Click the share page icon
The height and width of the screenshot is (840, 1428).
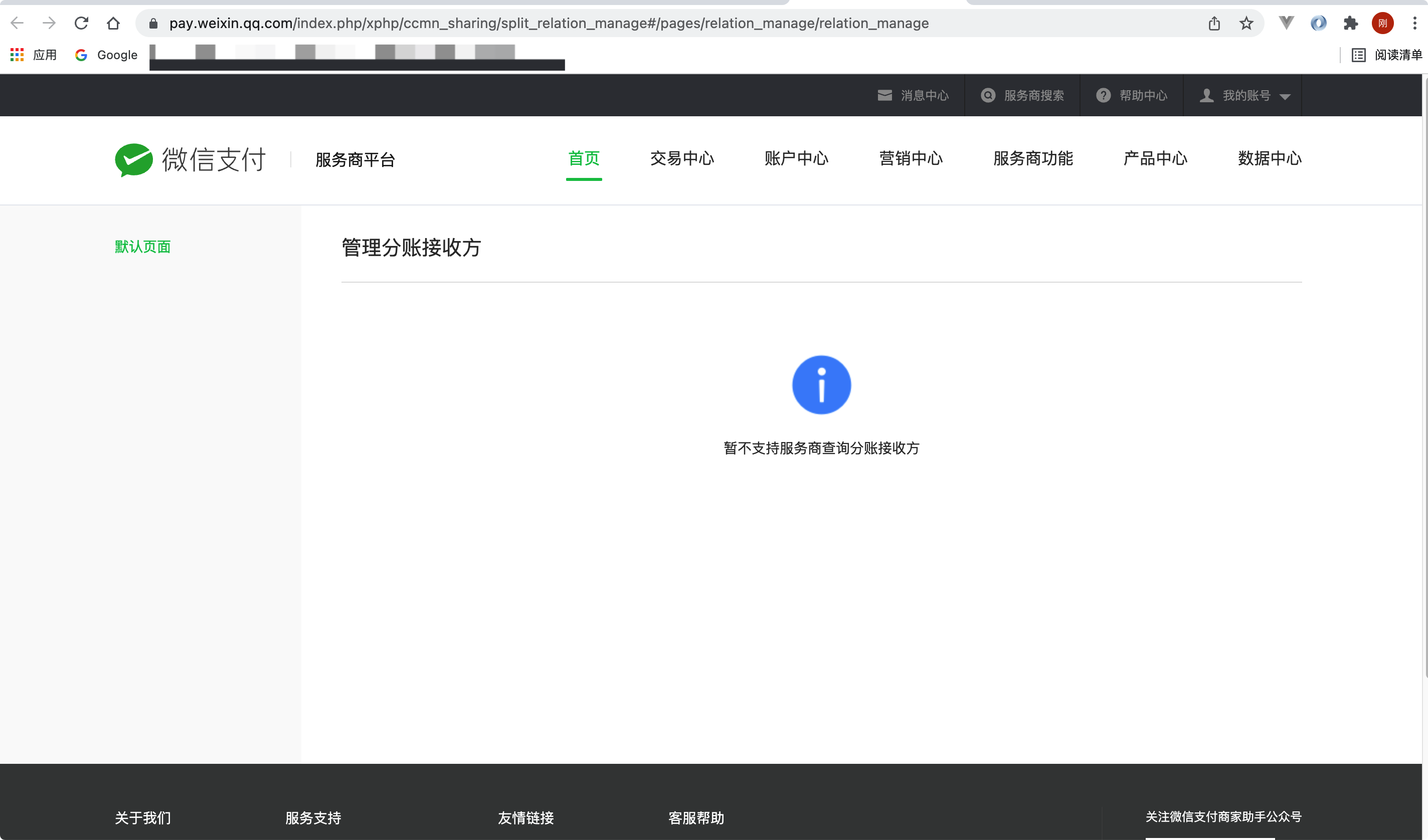coord(1214,23)
